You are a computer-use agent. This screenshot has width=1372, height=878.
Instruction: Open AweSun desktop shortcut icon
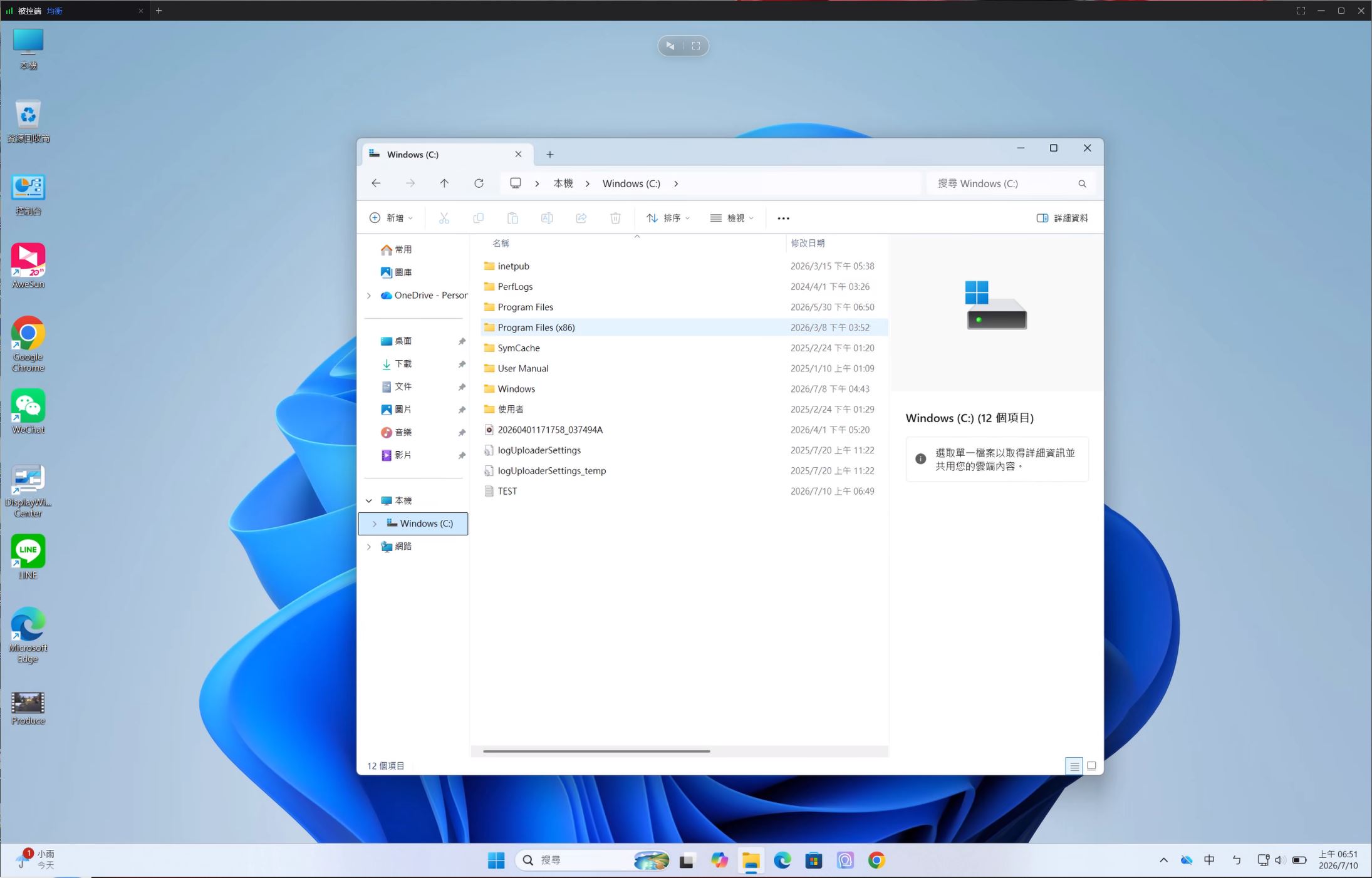pos(28,266)
